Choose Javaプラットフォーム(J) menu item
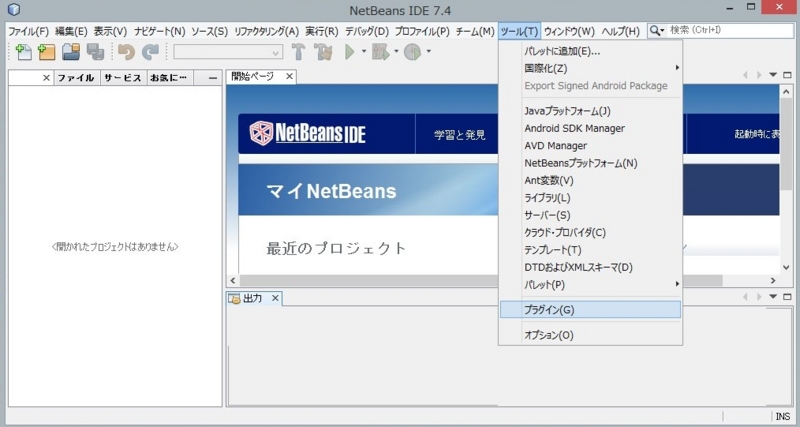This screenshot has width=800, height=427. click(x=590, y=111)
